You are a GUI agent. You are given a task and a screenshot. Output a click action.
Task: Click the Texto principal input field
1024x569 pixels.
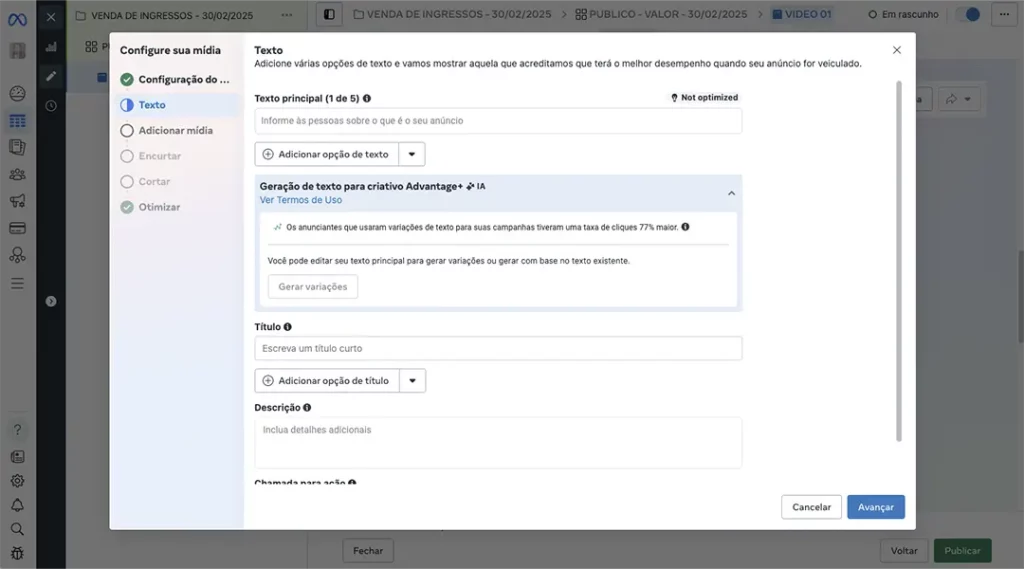pos(498,121)
